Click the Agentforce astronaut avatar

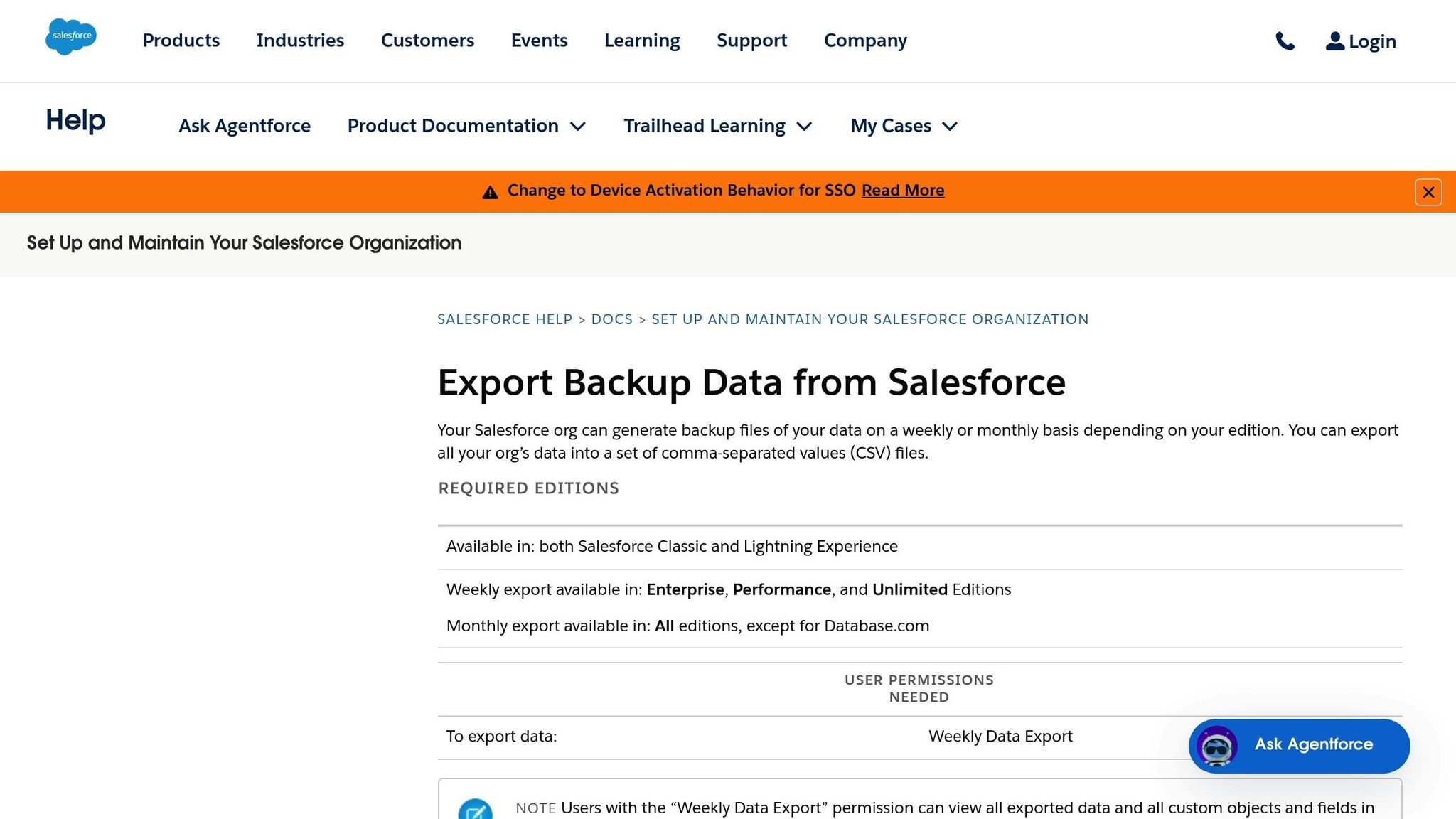tap(1216, 746)
